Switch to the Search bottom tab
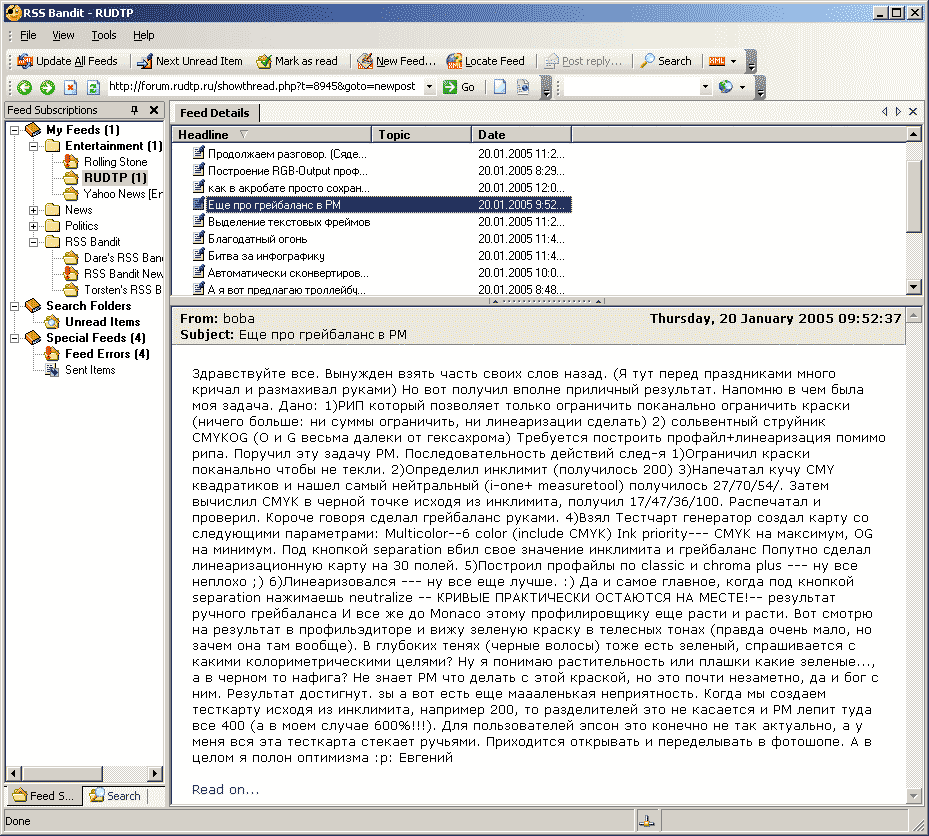The width and height of the screenshot is (929, 836). [x=115, y=796]
